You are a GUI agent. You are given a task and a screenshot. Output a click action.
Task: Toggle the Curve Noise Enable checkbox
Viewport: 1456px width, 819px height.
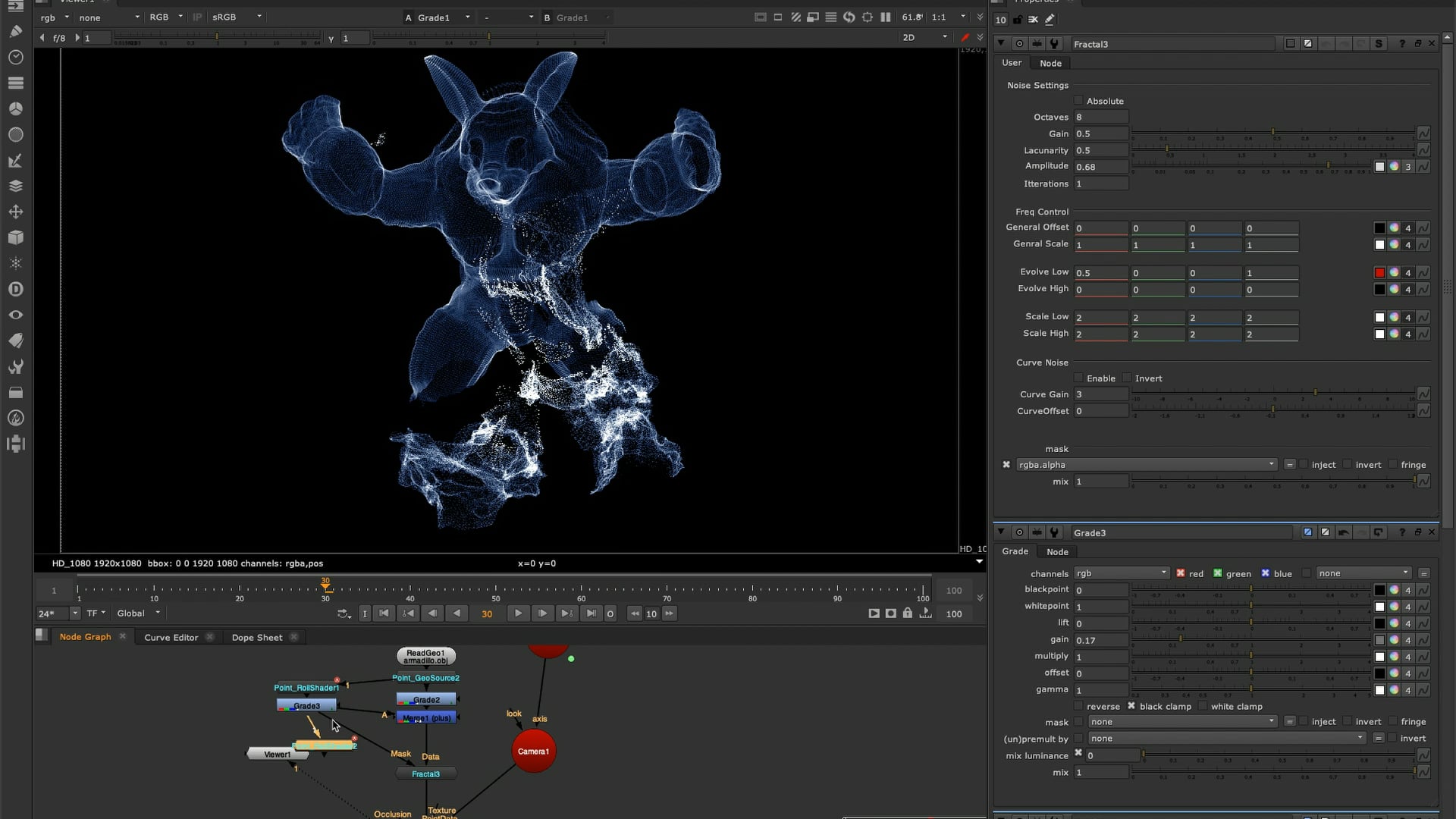tap(1078, 378)
